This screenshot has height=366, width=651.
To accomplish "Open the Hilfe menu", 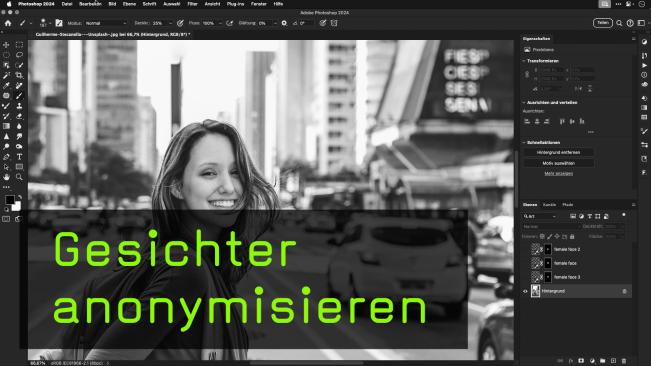I will tap(278, 4).
